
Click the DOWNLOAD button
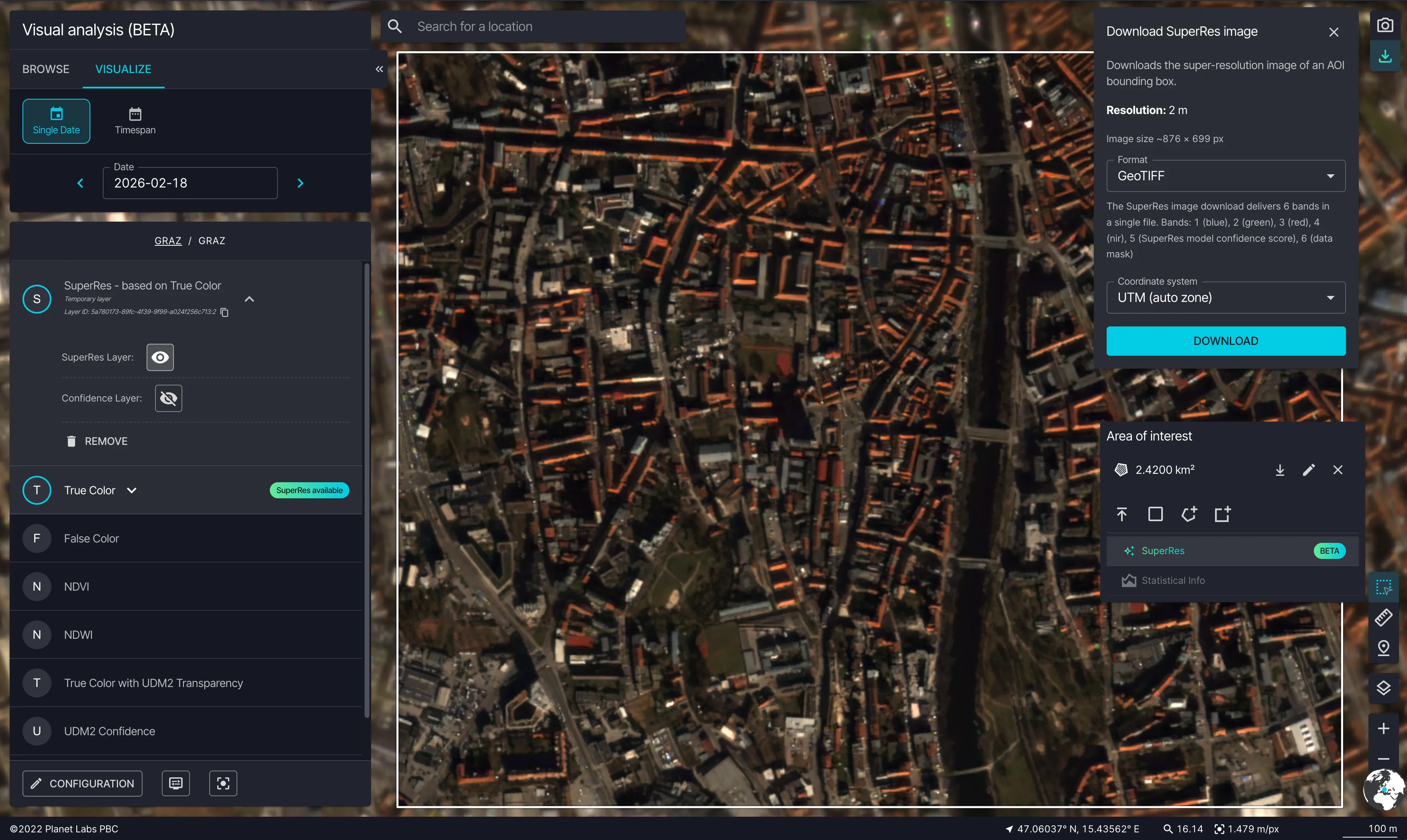(1226, 341)
